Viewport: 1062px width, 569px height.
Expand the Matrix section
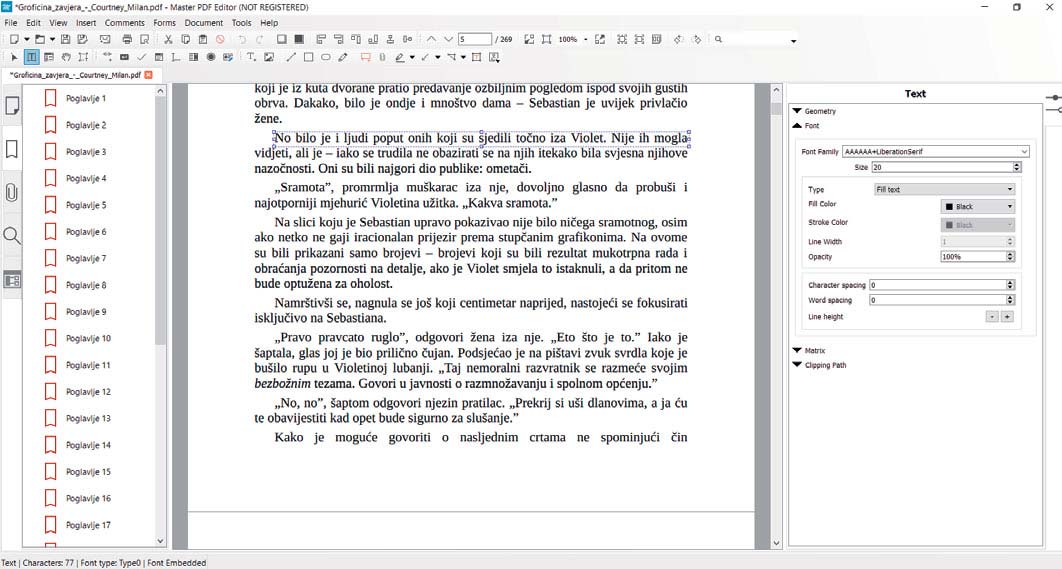pos(809,350)
